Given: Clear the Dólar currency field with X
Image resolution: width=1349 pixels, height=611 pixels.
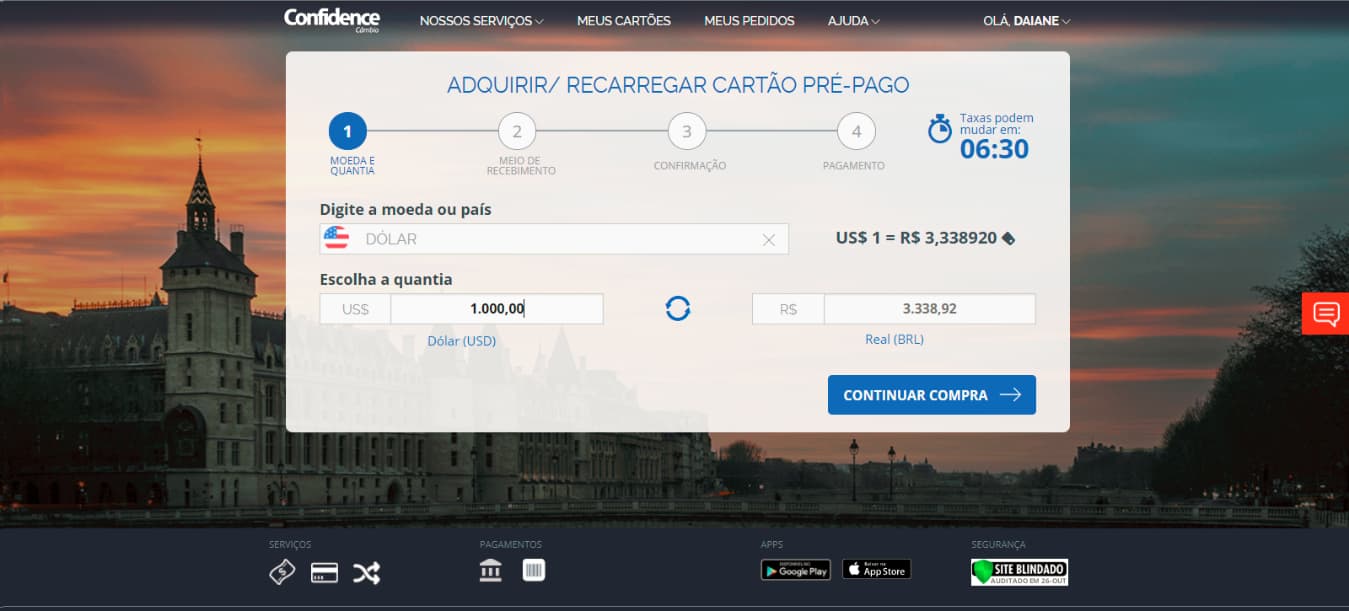Looking at the screenshot, I should point(769,240).
